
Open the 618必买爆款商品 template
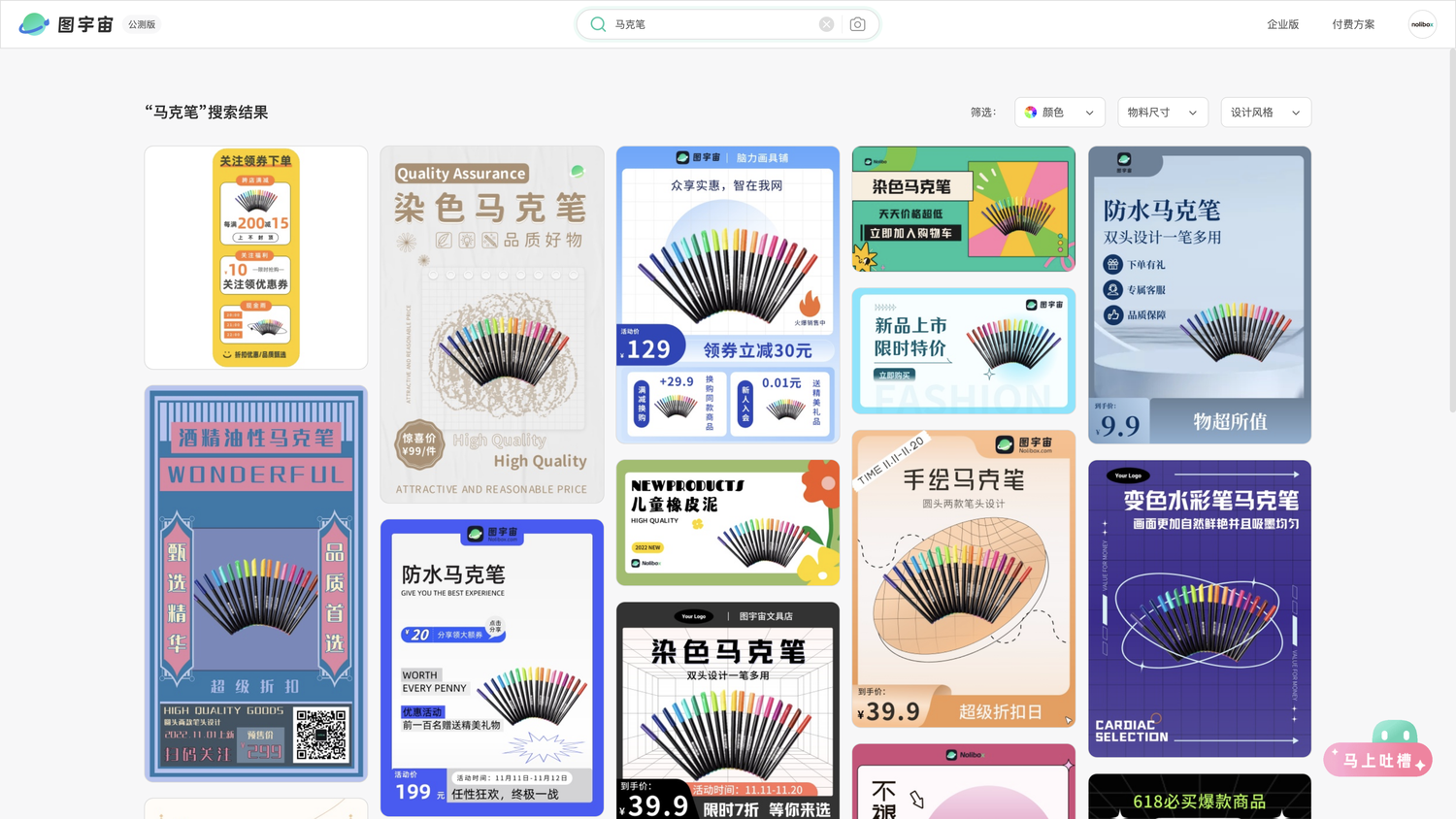click(x=1200, y=797)
